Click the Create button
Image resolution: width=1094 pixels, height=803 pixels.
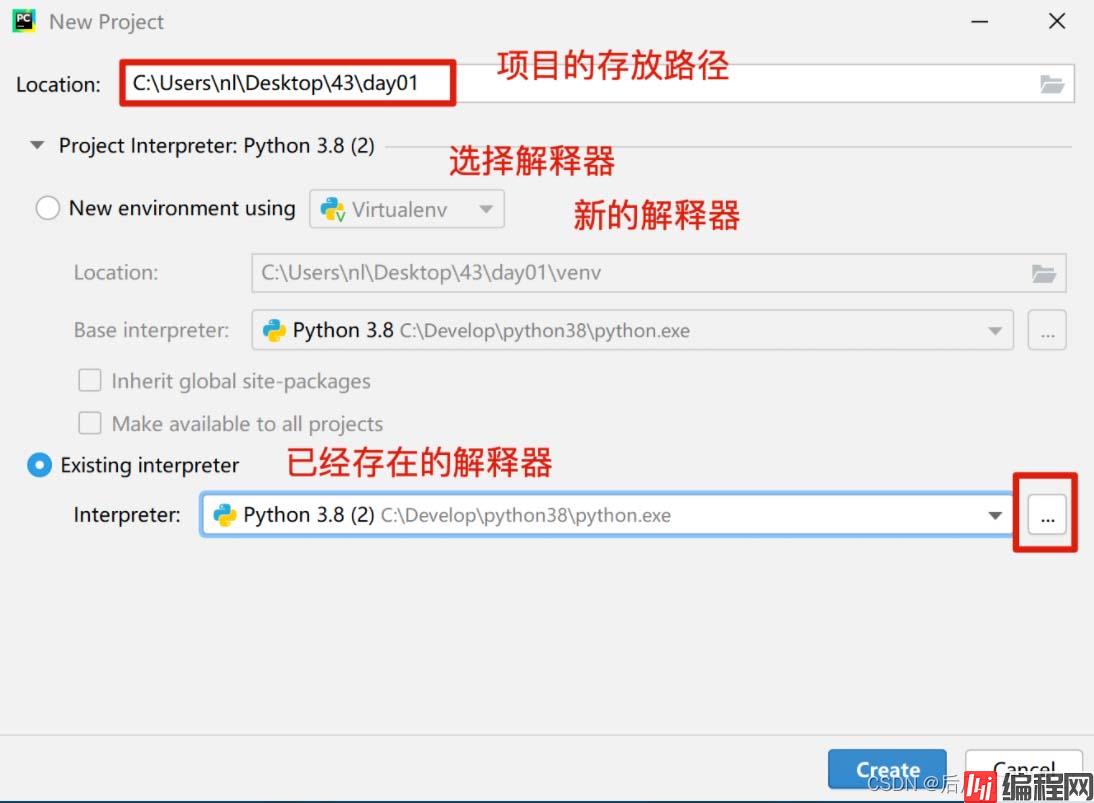[x=887, y=770]
